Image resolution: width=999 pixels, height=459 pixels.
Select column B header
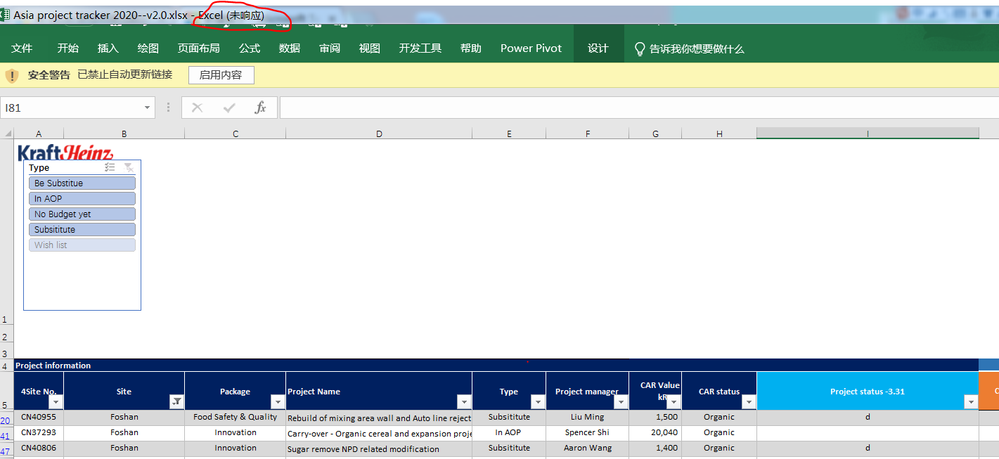click(124, 133)
